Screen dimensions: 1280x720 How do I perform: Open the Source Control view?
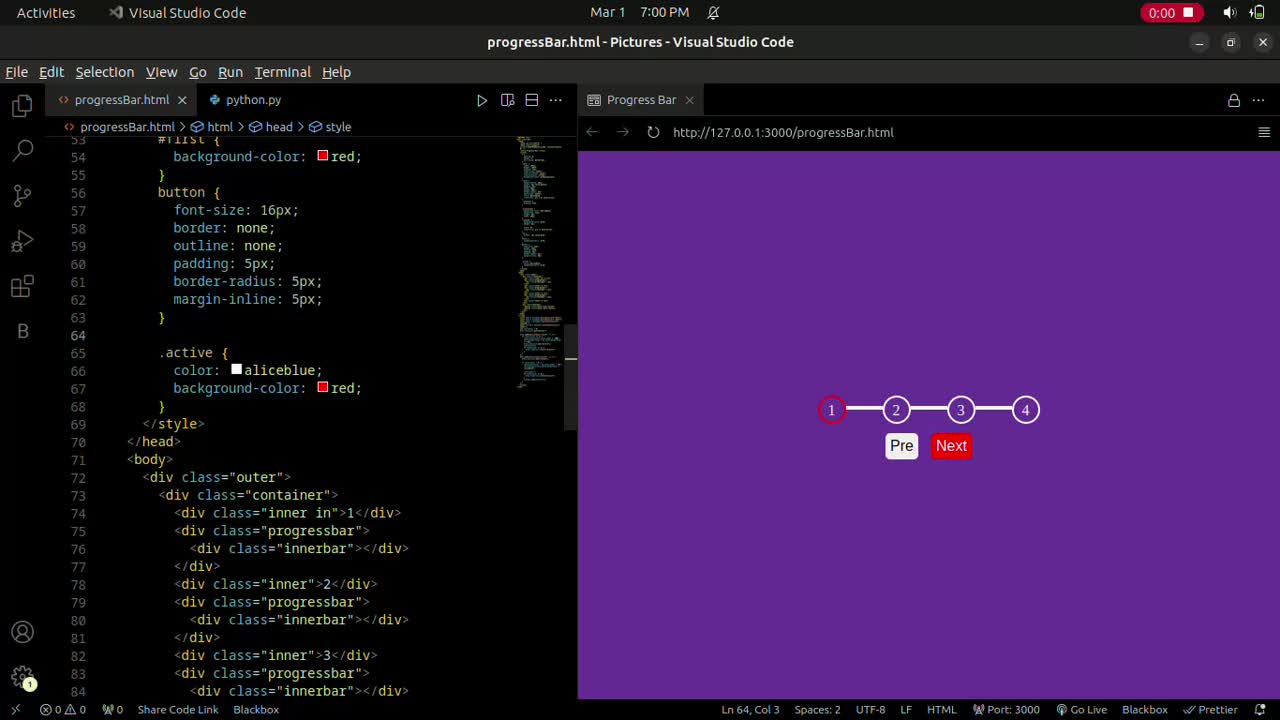[22, 196]
